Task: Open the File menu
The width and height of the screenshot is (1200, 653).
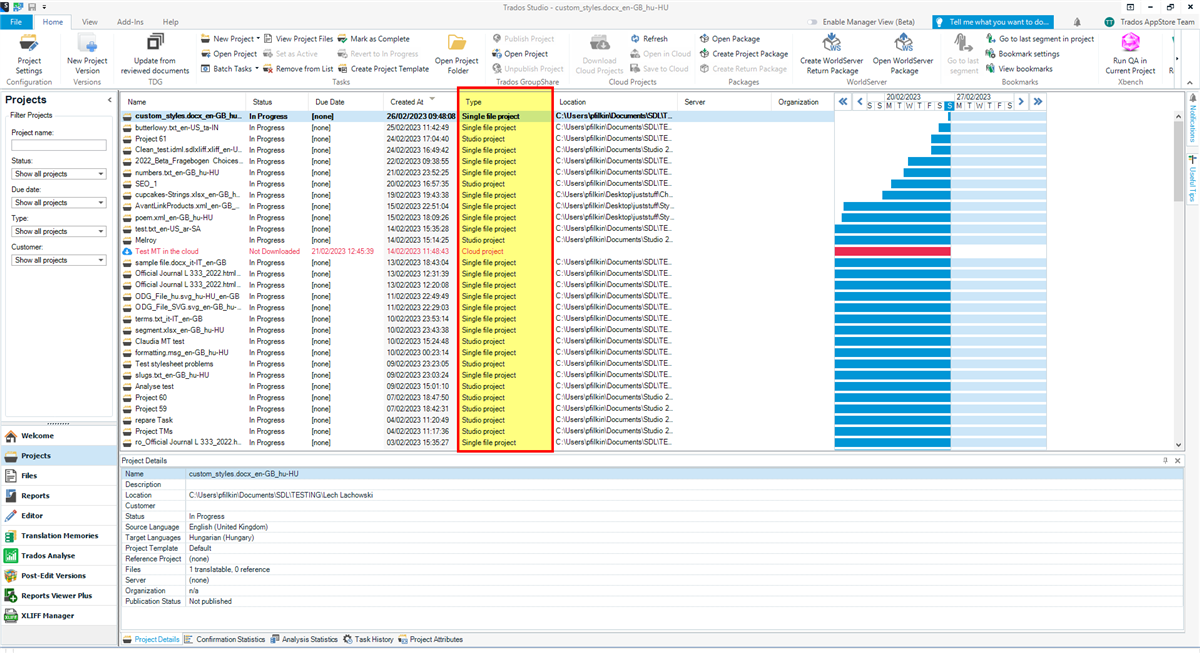Action: click(18, 21)
